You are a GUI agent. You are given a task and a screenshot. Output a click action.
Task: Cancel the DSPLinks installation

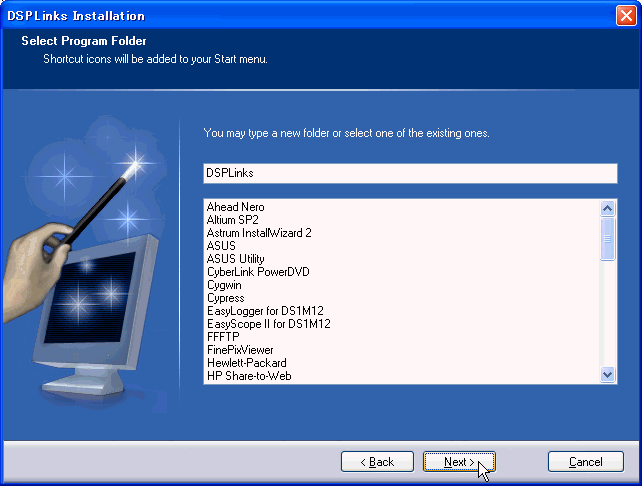coord(585,462)
